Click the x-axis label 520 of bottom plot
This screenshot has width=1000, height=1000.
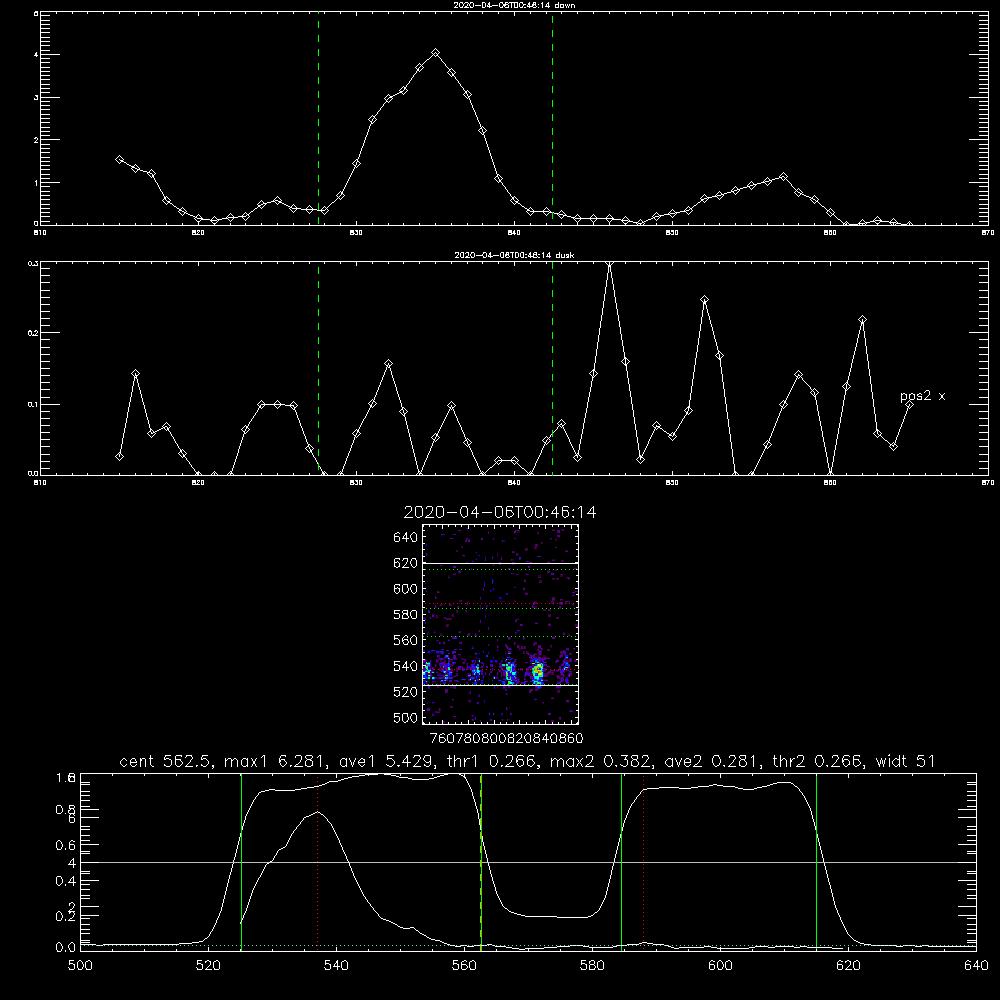[208, 966]
